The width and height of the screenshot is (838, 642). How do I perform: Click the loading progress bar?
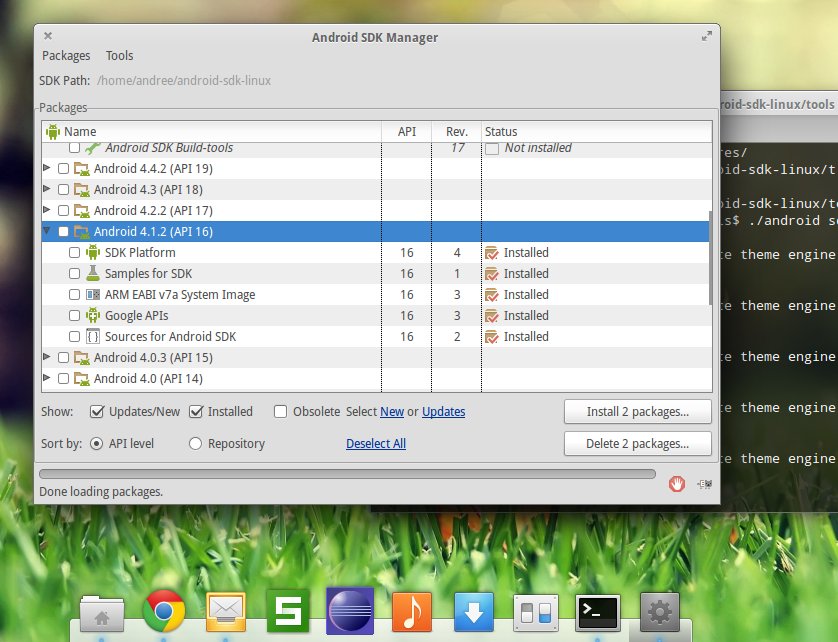(347, 474)
